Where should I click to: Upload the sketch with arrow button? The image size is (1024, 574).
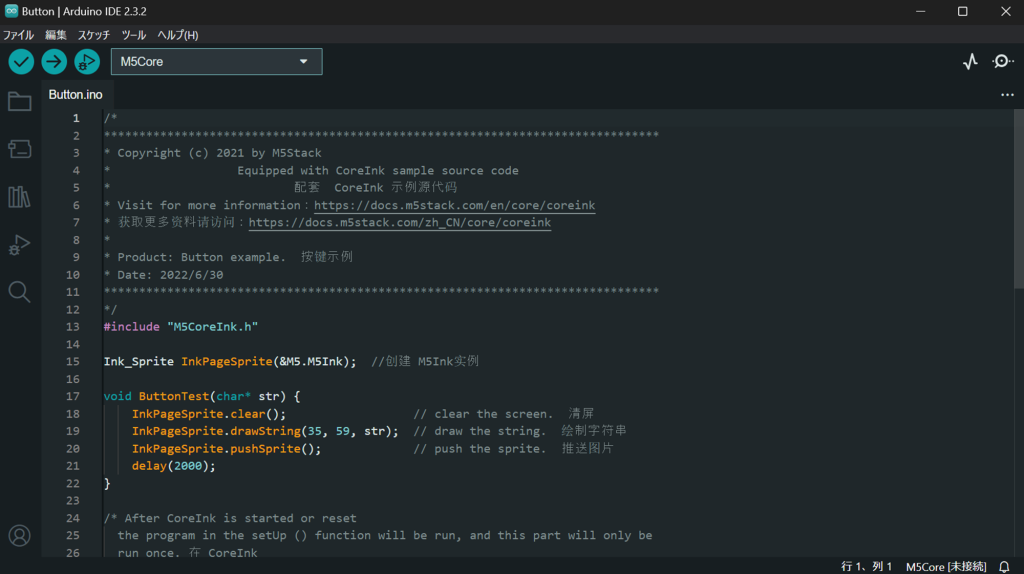tap(54, 61)
